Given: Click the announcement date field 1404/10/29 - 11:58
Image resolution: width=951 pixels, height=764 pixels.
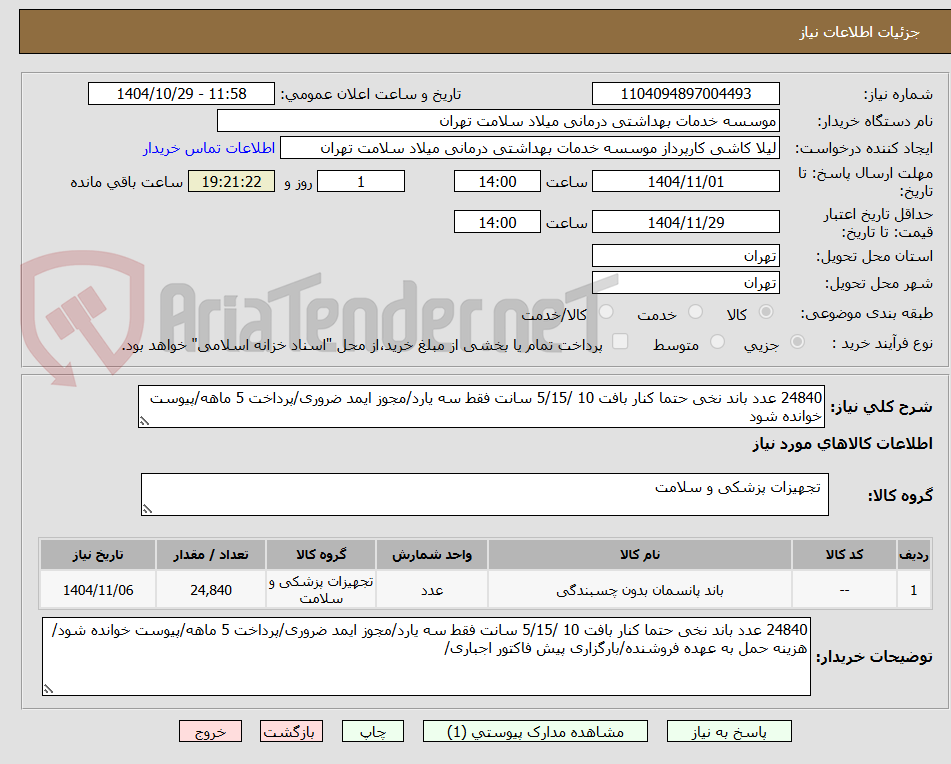Looking at the screenshot, I should click(181, 94).
